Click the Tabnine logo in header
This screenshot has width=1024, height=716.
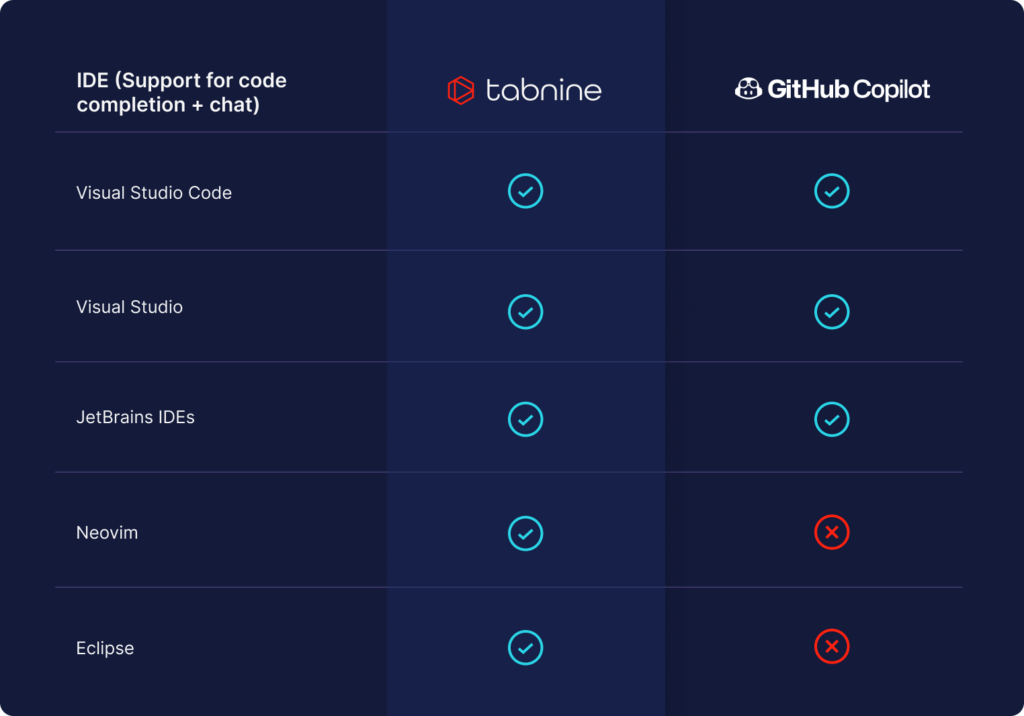pos(460,90)
